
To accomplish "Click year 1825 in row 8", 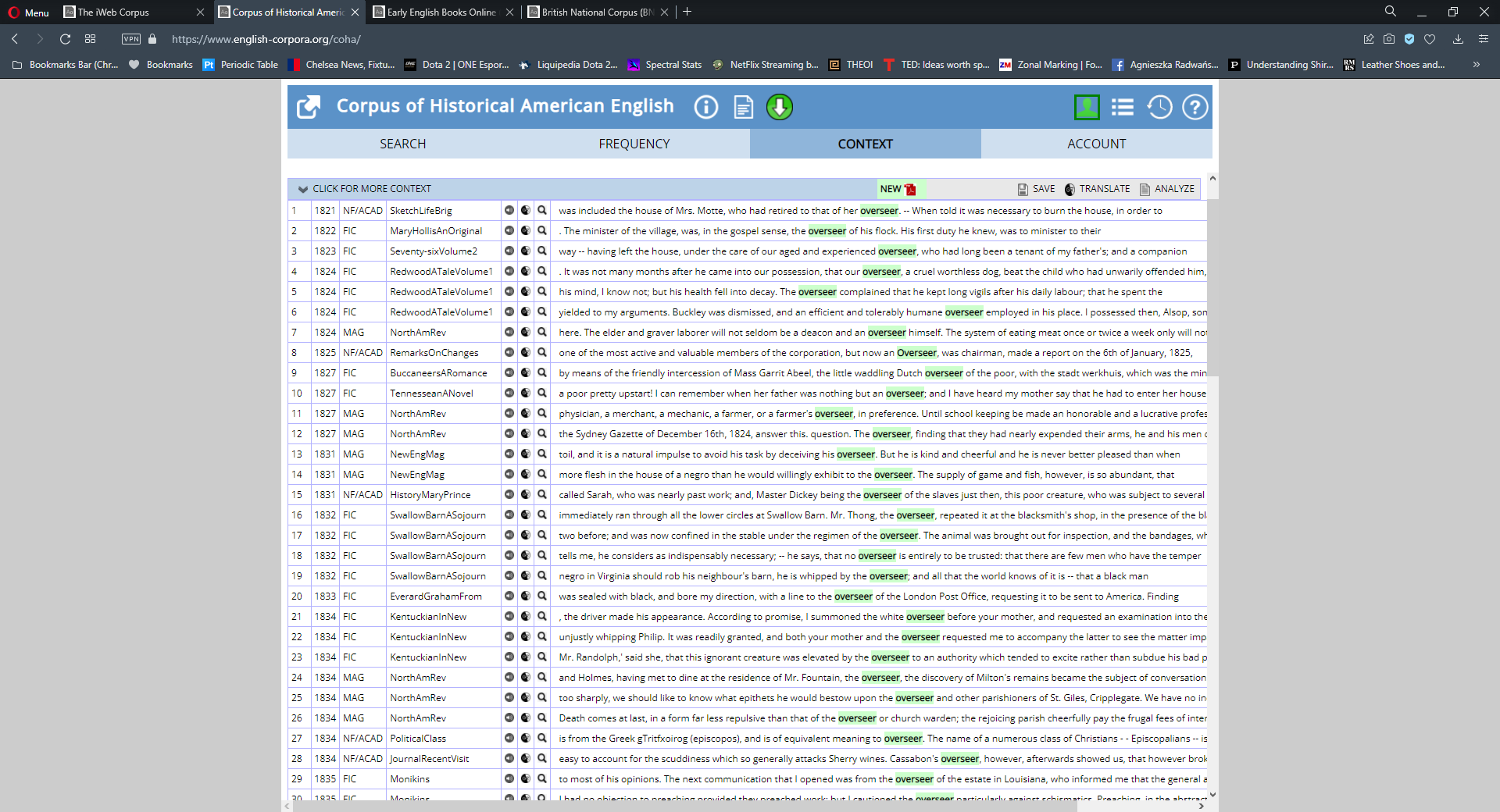I will 325,353.
